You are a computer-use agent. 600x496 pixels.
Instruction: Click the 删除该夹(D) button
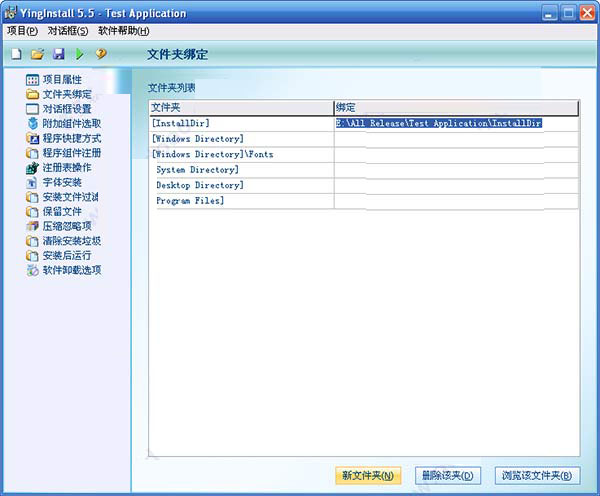(x=448, y=475)
